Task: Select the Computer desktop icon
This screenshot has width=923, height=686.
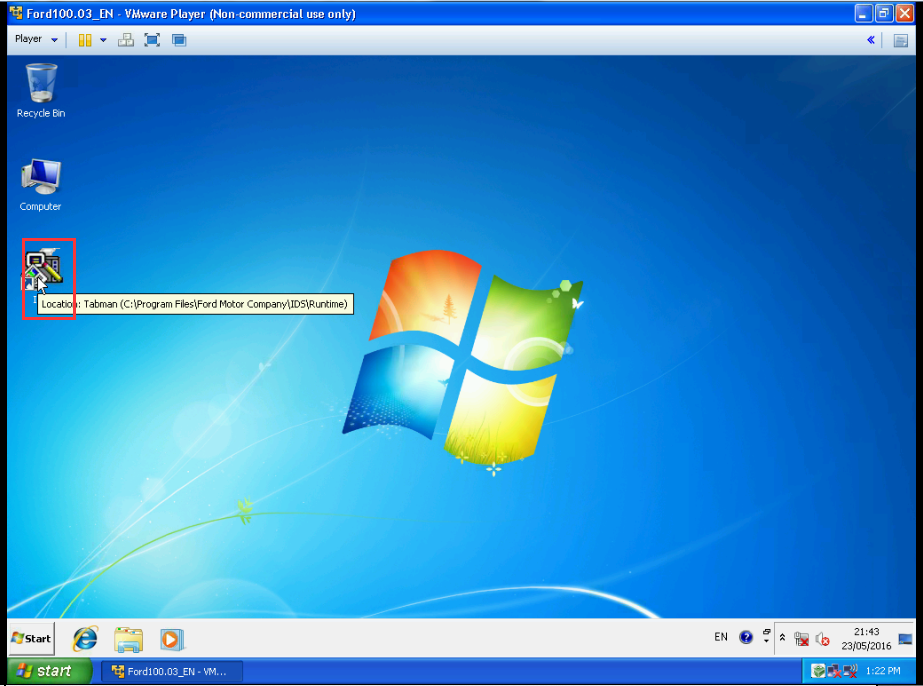Action: 41,185
